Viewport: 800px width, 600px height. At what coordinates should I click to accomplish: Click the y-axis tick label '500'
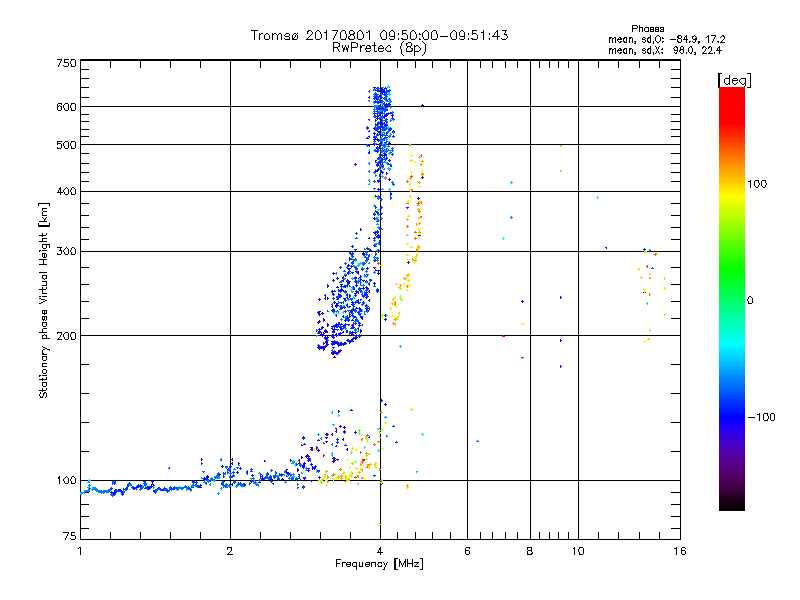(x=66, y=145)
